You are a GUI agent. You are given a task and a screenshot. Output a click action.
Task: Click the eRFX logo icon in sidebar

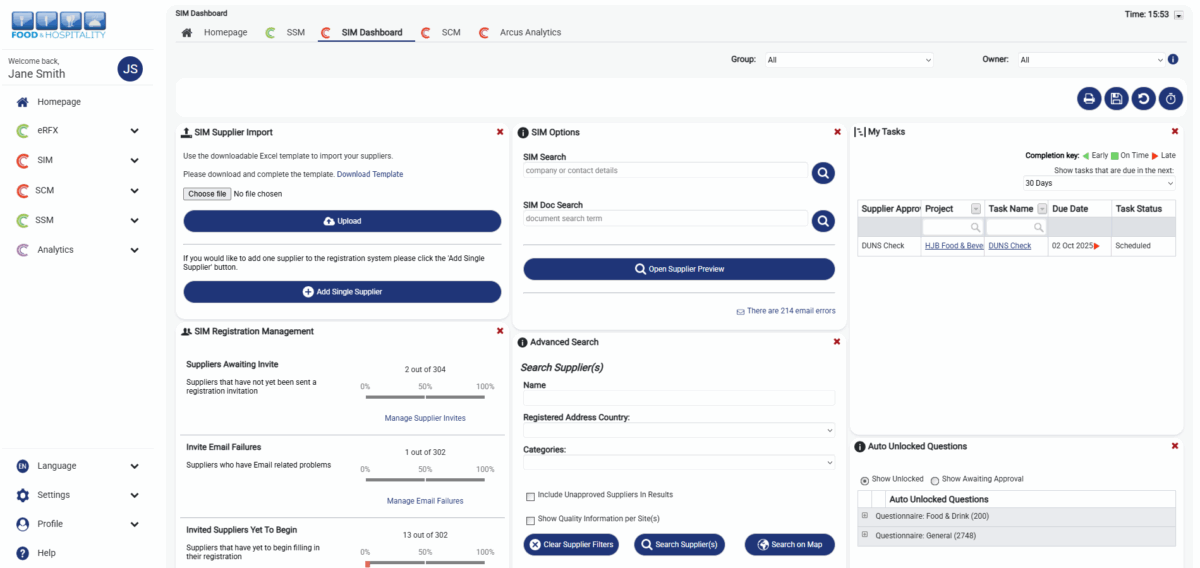click(22, 131)
